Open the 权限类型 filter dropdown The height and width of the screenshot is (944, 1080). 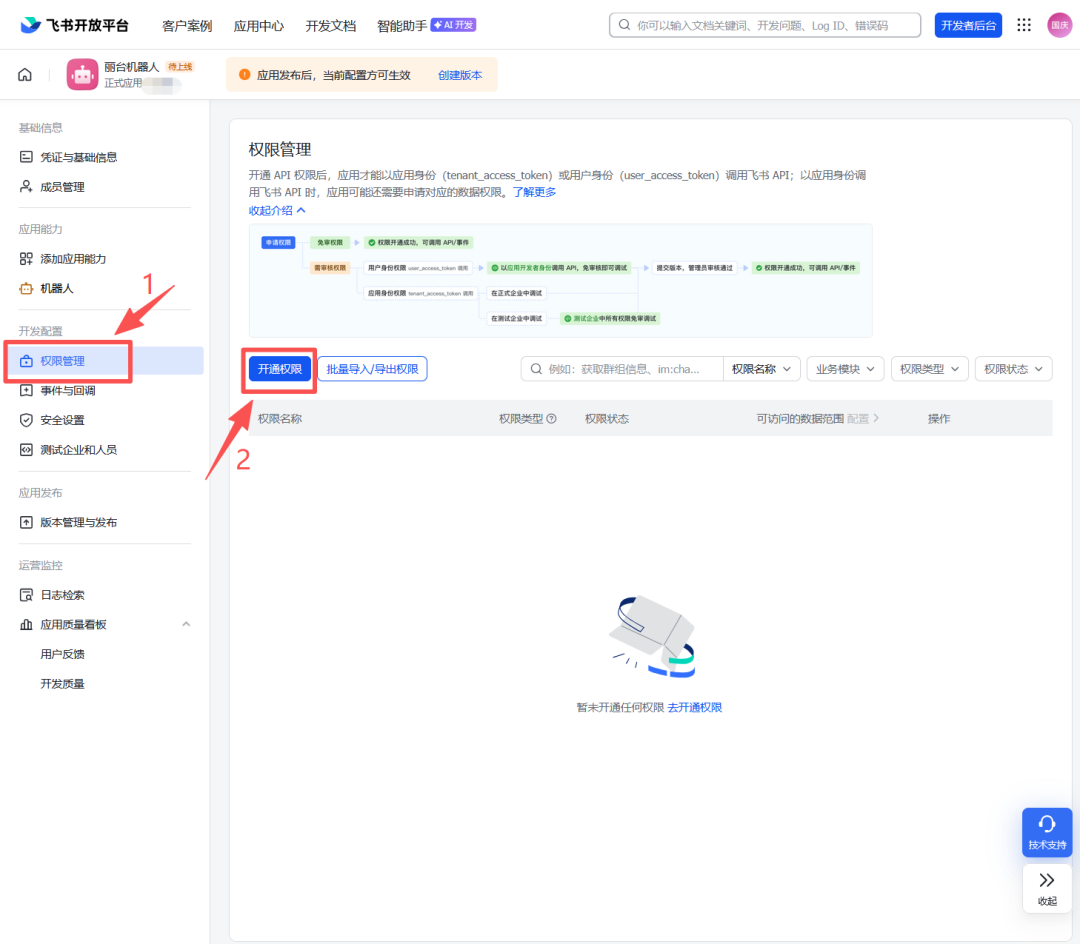coord(929,369)
